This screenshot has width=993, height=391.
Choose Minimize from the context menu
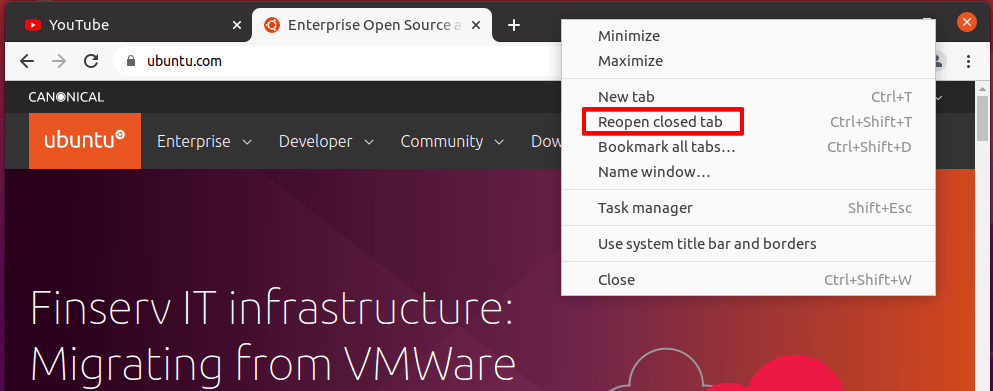tap(749, 36)
